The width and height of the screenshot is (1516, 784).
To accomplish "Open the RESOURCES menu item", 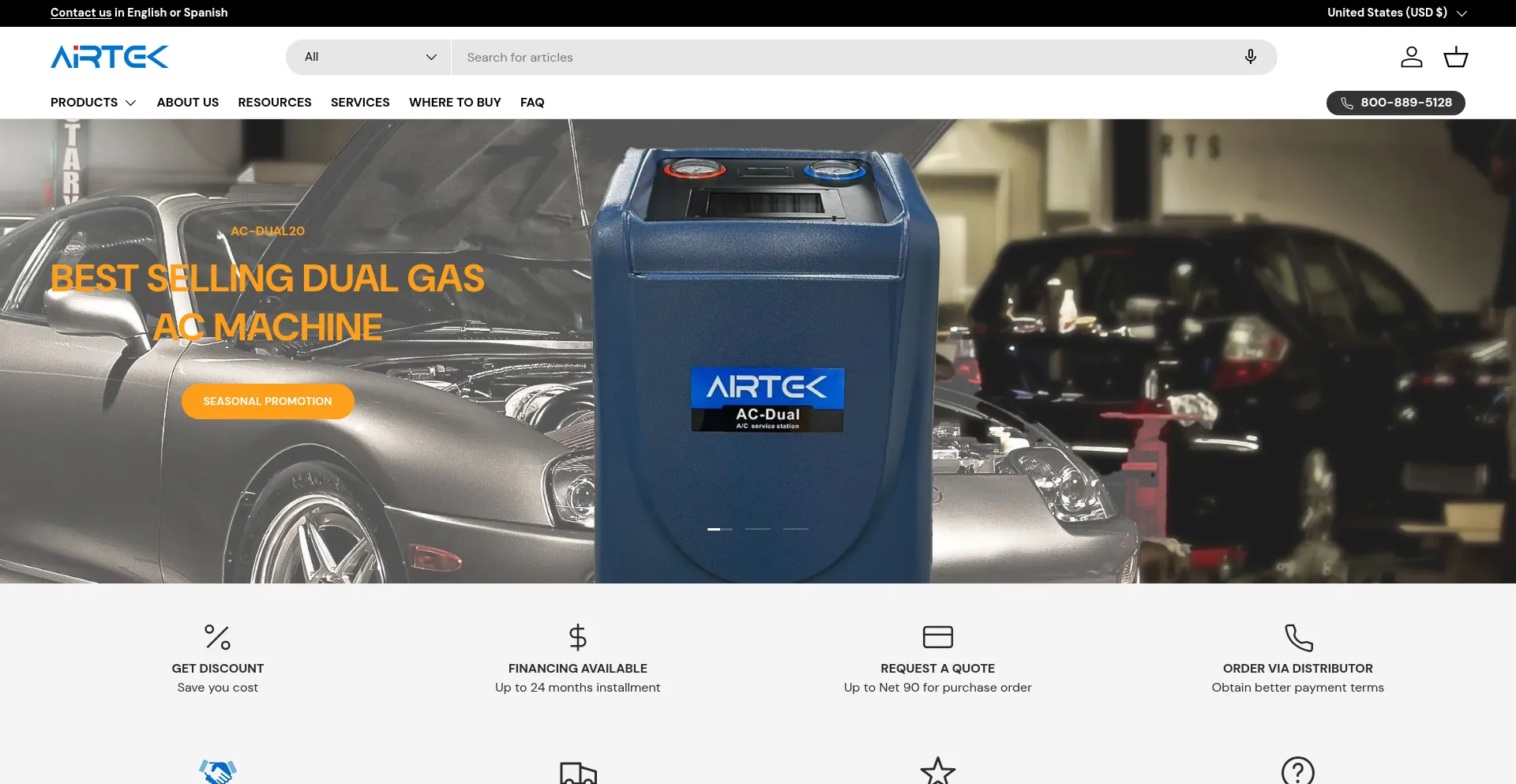I will [275, 103].
